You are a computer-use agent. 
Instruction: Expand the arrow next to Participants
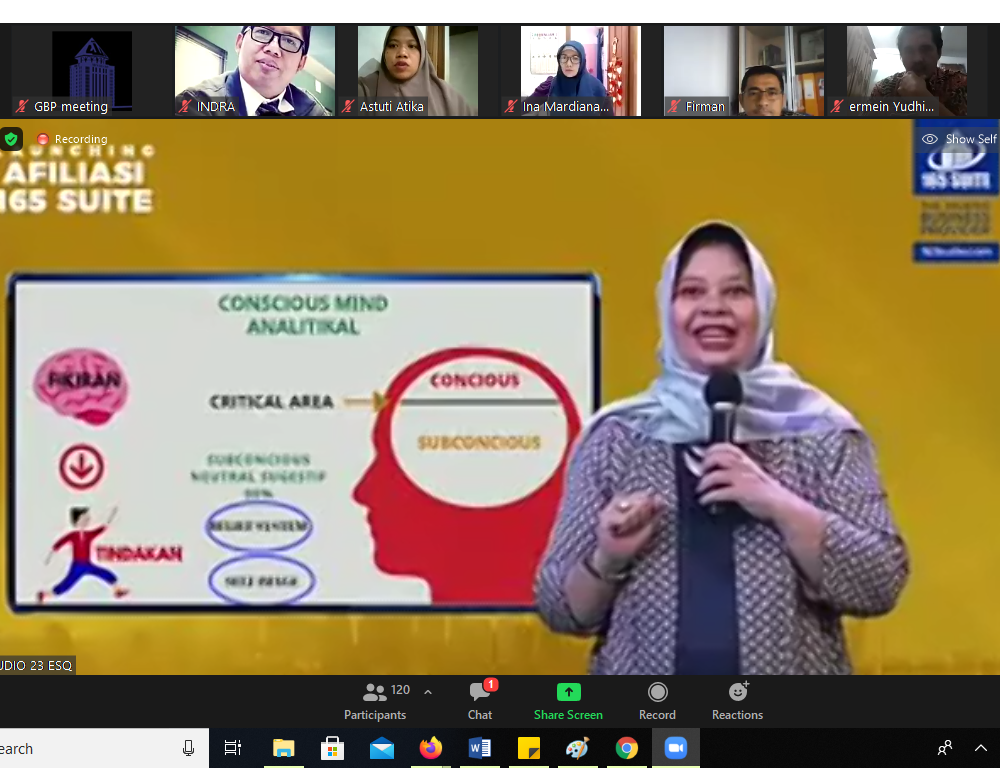coord(428,691)
